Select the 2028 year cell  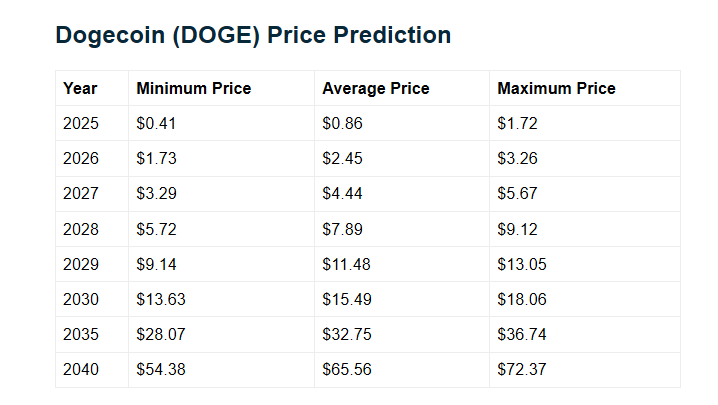81,229
